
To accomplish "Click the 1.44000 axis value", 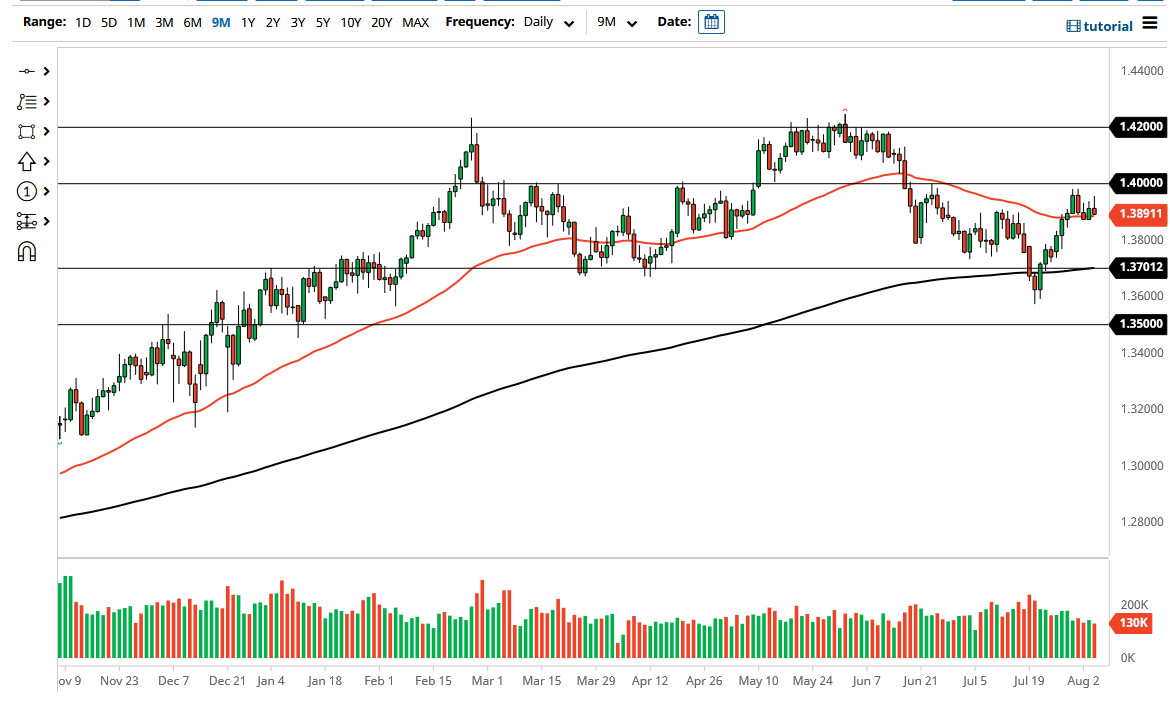I will [1142, 71].
